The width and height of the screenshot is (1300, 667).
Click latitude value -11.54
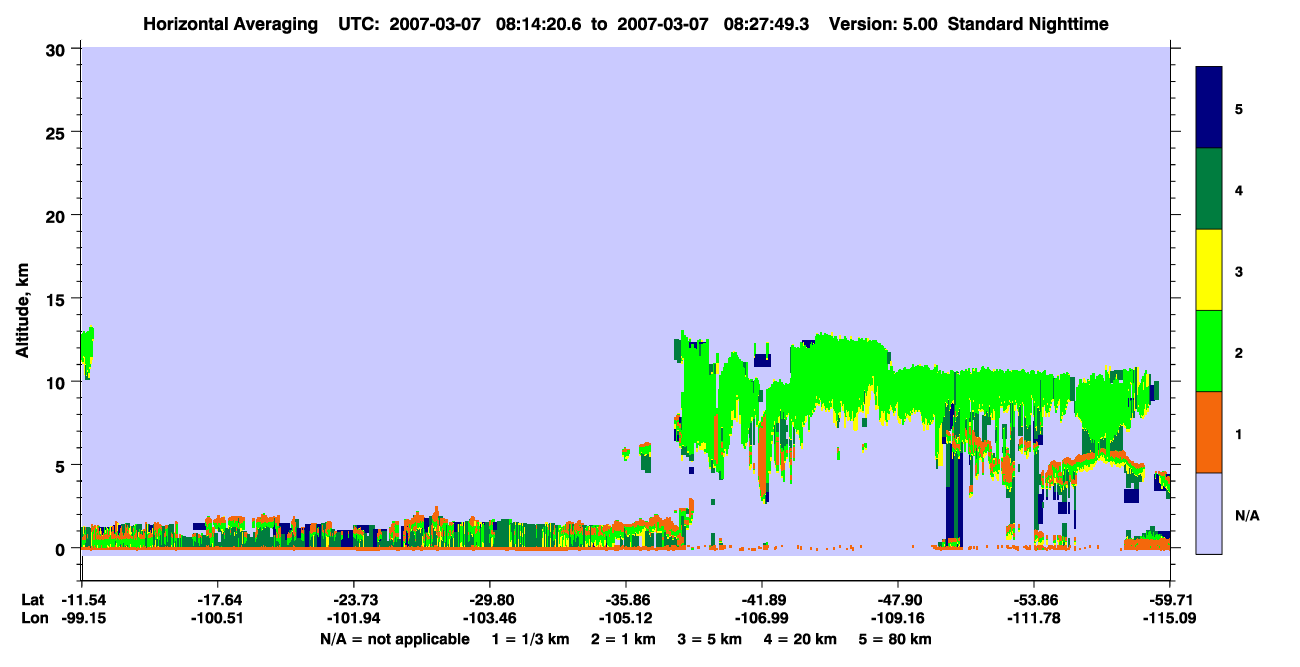point(82,600)
